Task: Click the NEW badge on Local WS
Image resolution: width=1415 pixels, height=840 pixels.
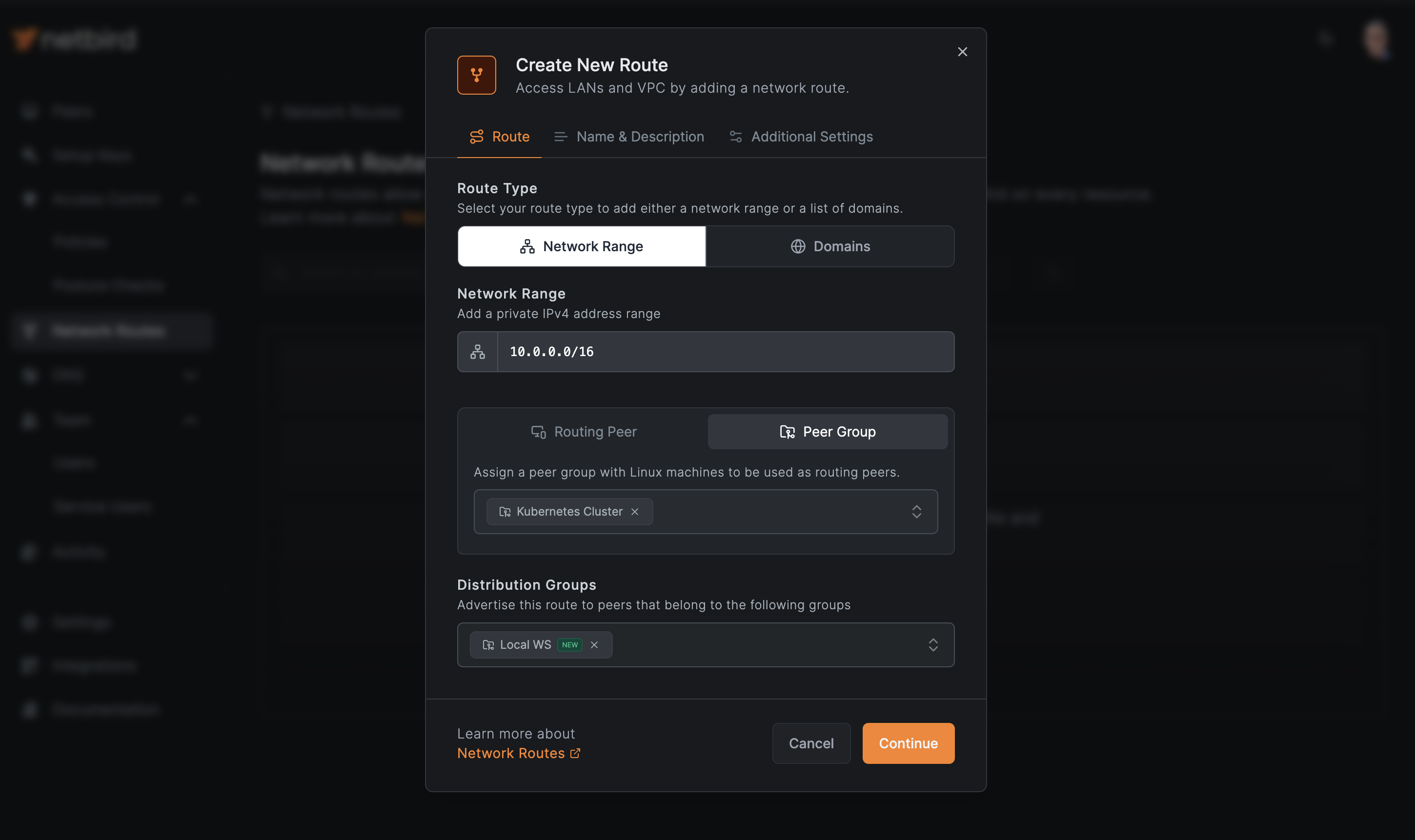Action: 569,645
